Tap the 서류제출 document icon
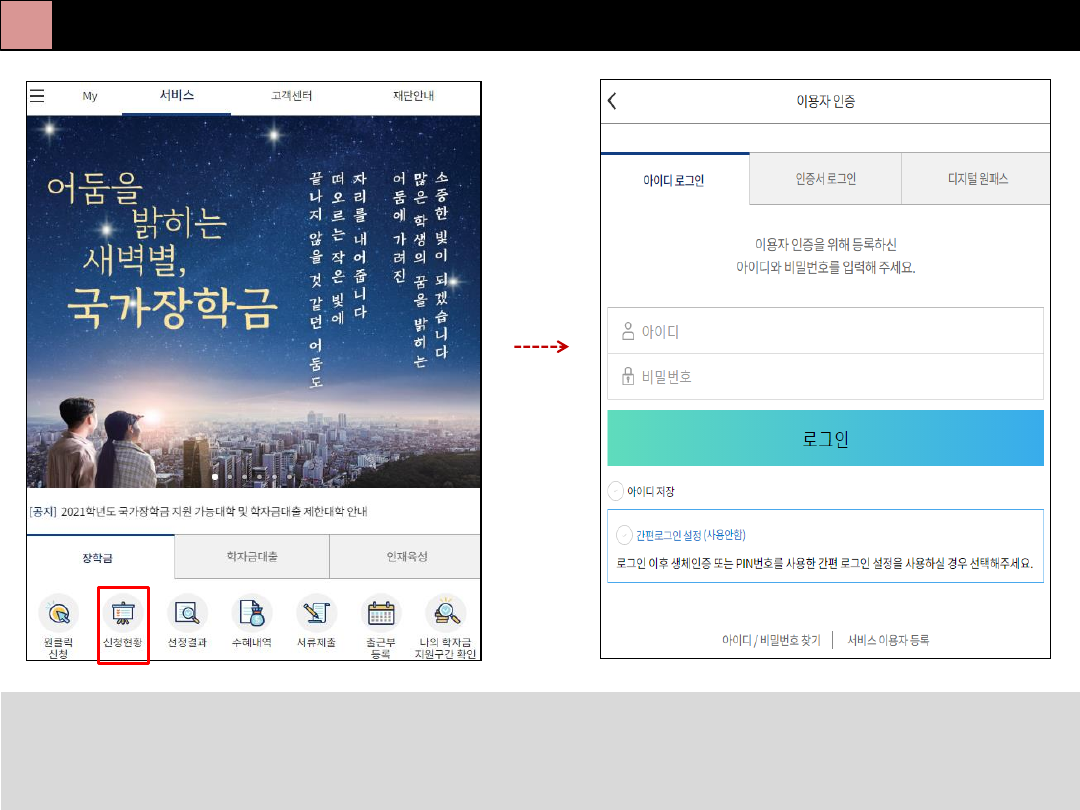The width and height of the screenshot is (1080, 810). point(316,614)
